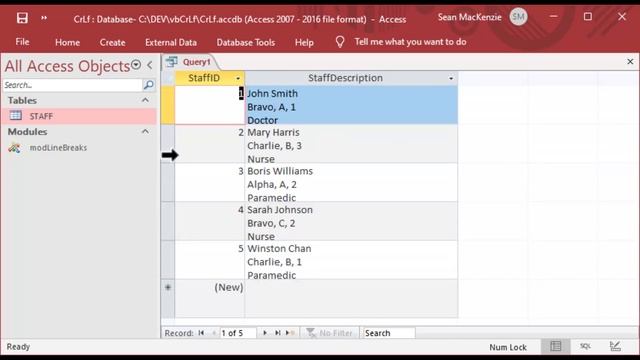Image resolution: width=640 pixels, height=360 pixels.
Task: Open the External Data tab
Action: pyautogui.click(x=171, y=42)
